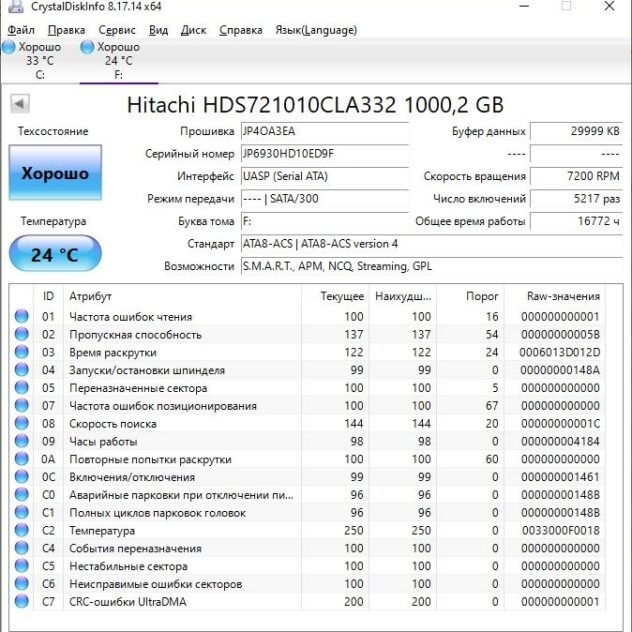
Task: Click the status orb of Переназначенные сектора
Action: point(21,388)
